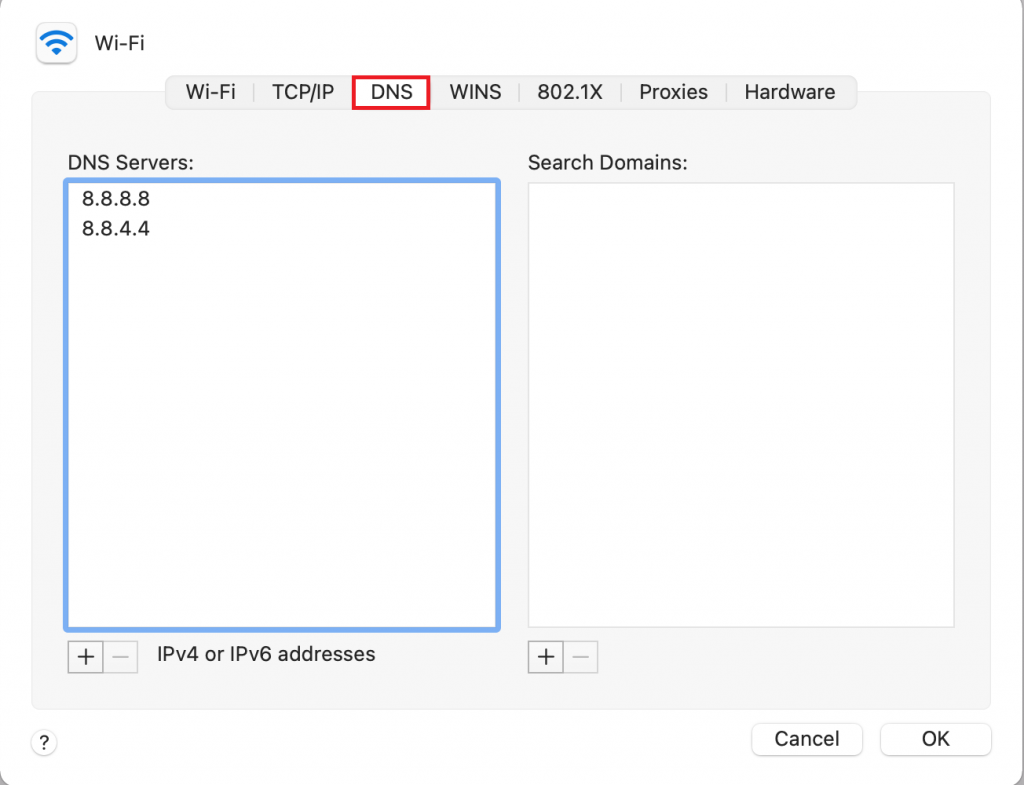Click the Cancel button
Screen dimensions: 1024x785
(x=806, y=739)
